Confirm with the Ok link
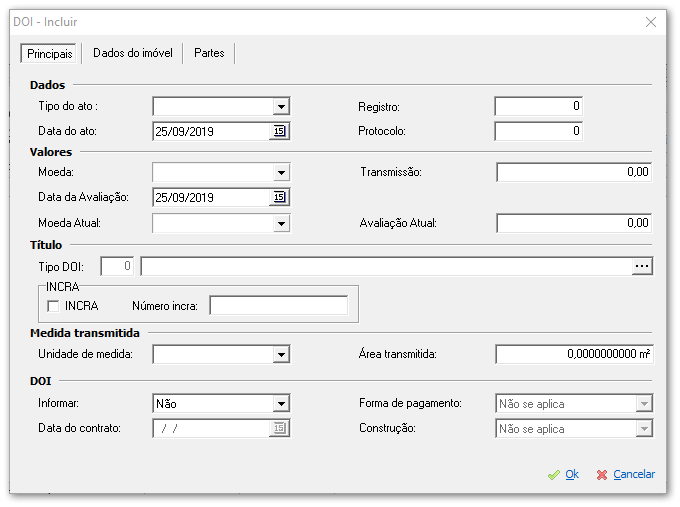 (x=572, y=474)
